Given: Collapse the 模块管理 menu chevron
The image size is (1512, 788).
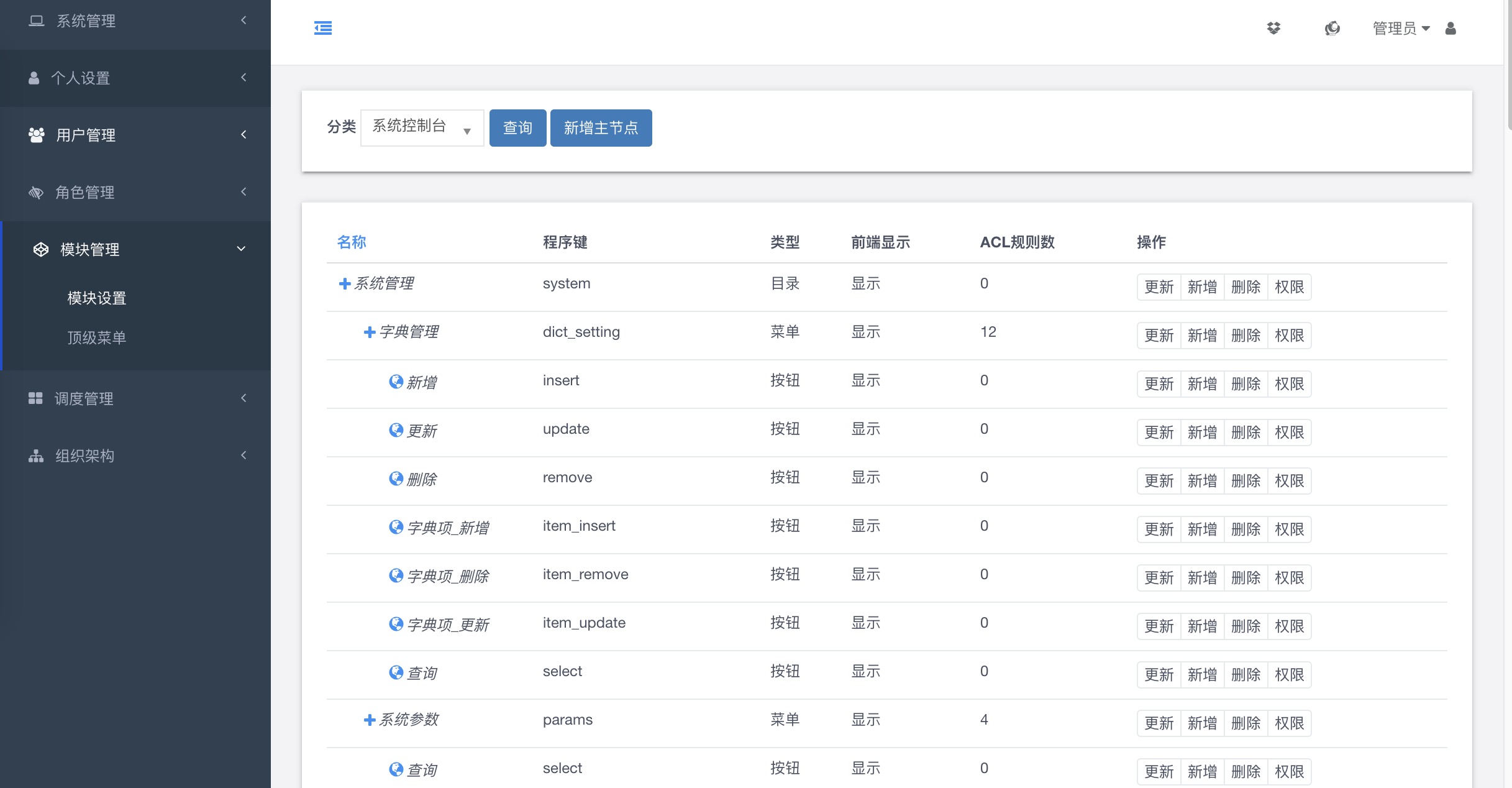Looking at the screenshot, I should [x=242, y=248].
